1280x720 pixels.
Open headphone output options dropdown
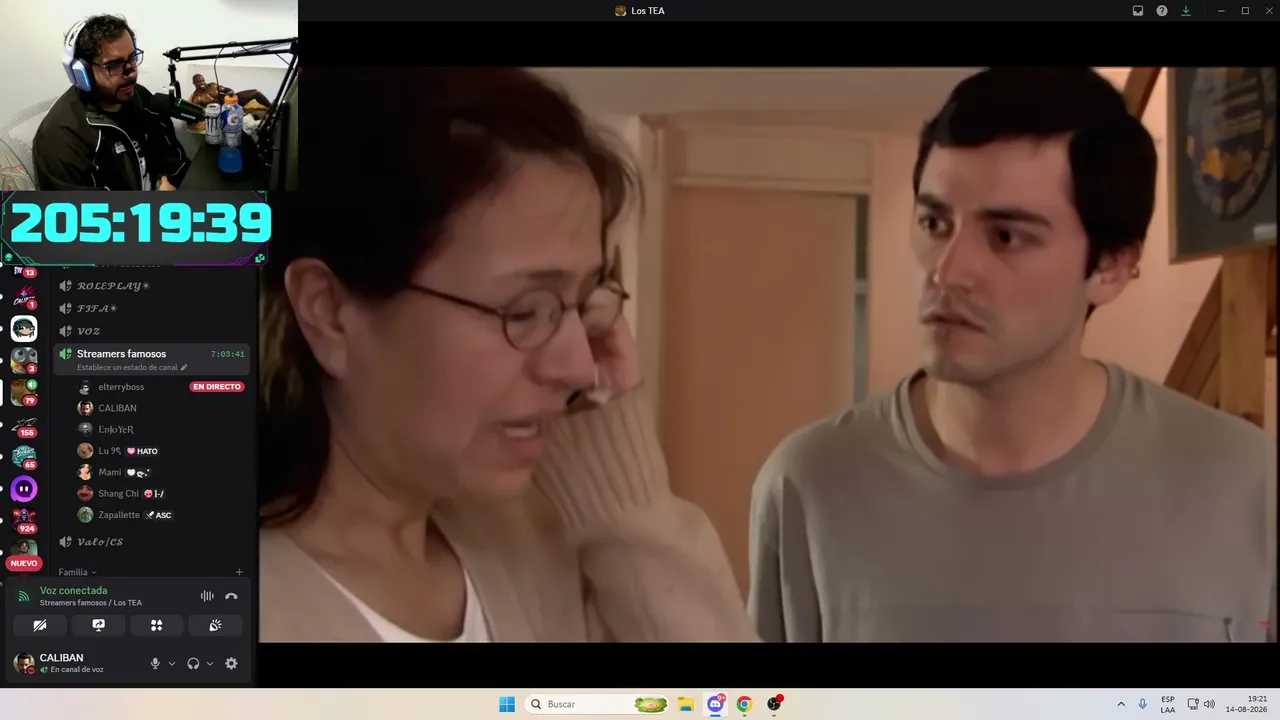[210, 663]
